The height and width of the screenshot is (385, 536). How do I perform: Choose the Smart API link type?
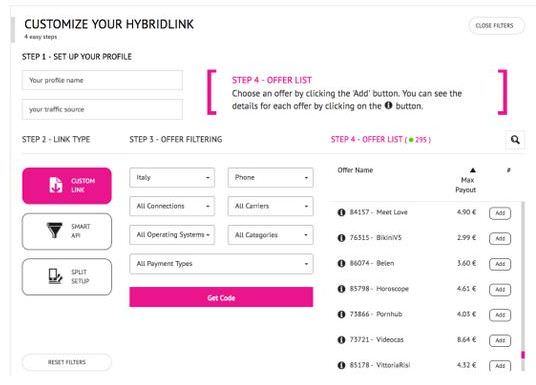[x=67, y=231]
